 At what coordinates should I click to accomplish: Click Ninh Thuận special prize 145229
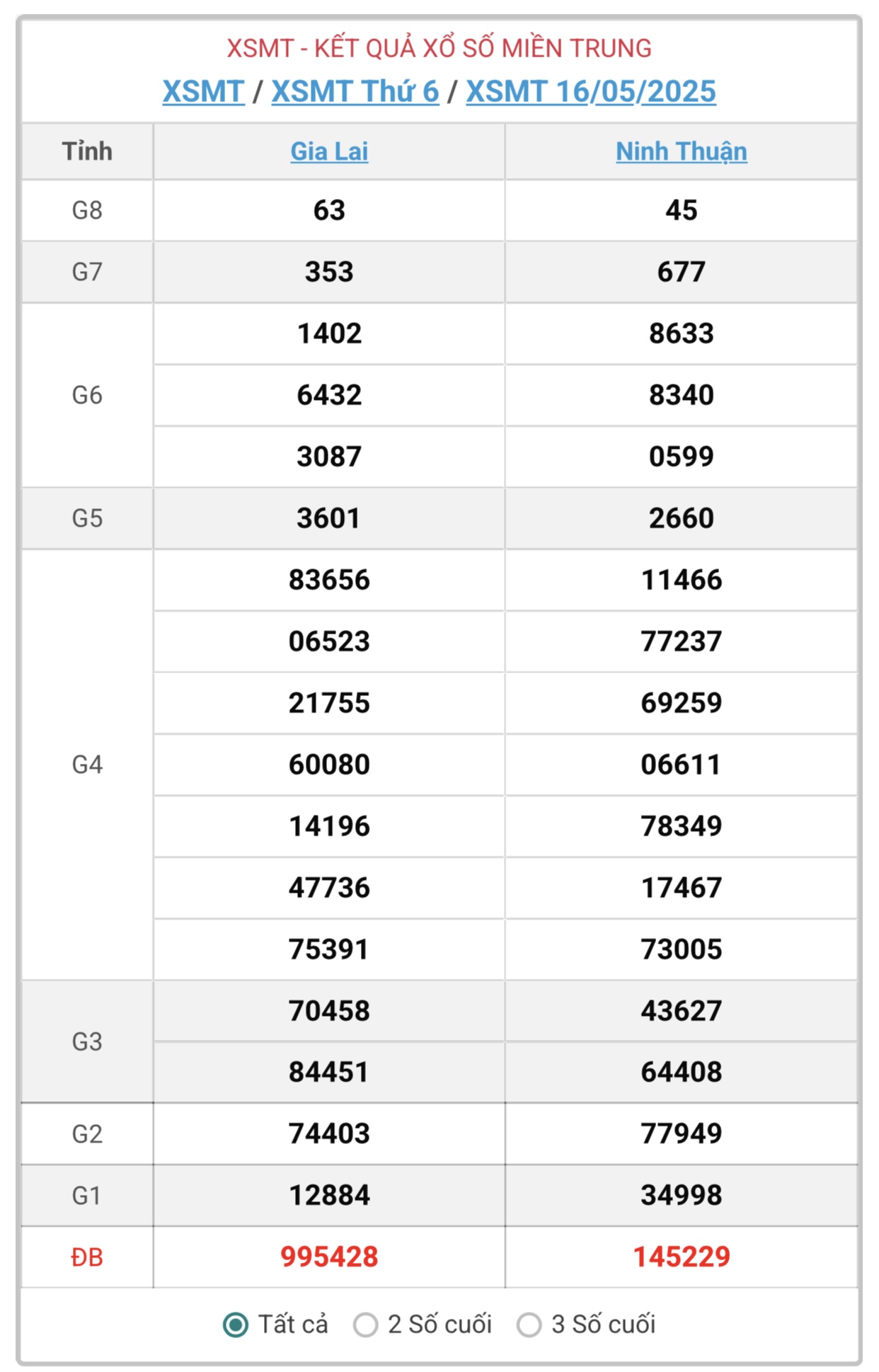click(681, 1257)
